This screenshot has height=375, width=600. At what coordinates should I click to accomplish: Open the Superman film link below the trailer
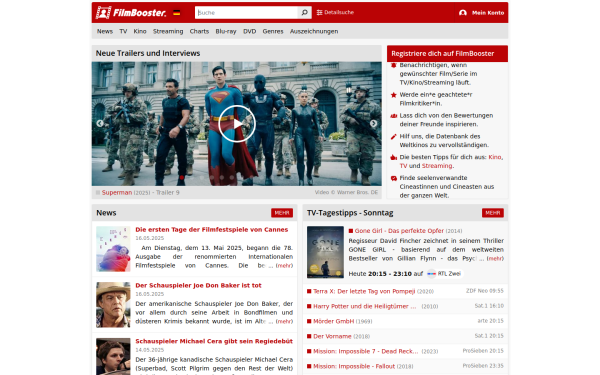pos(117,192)
